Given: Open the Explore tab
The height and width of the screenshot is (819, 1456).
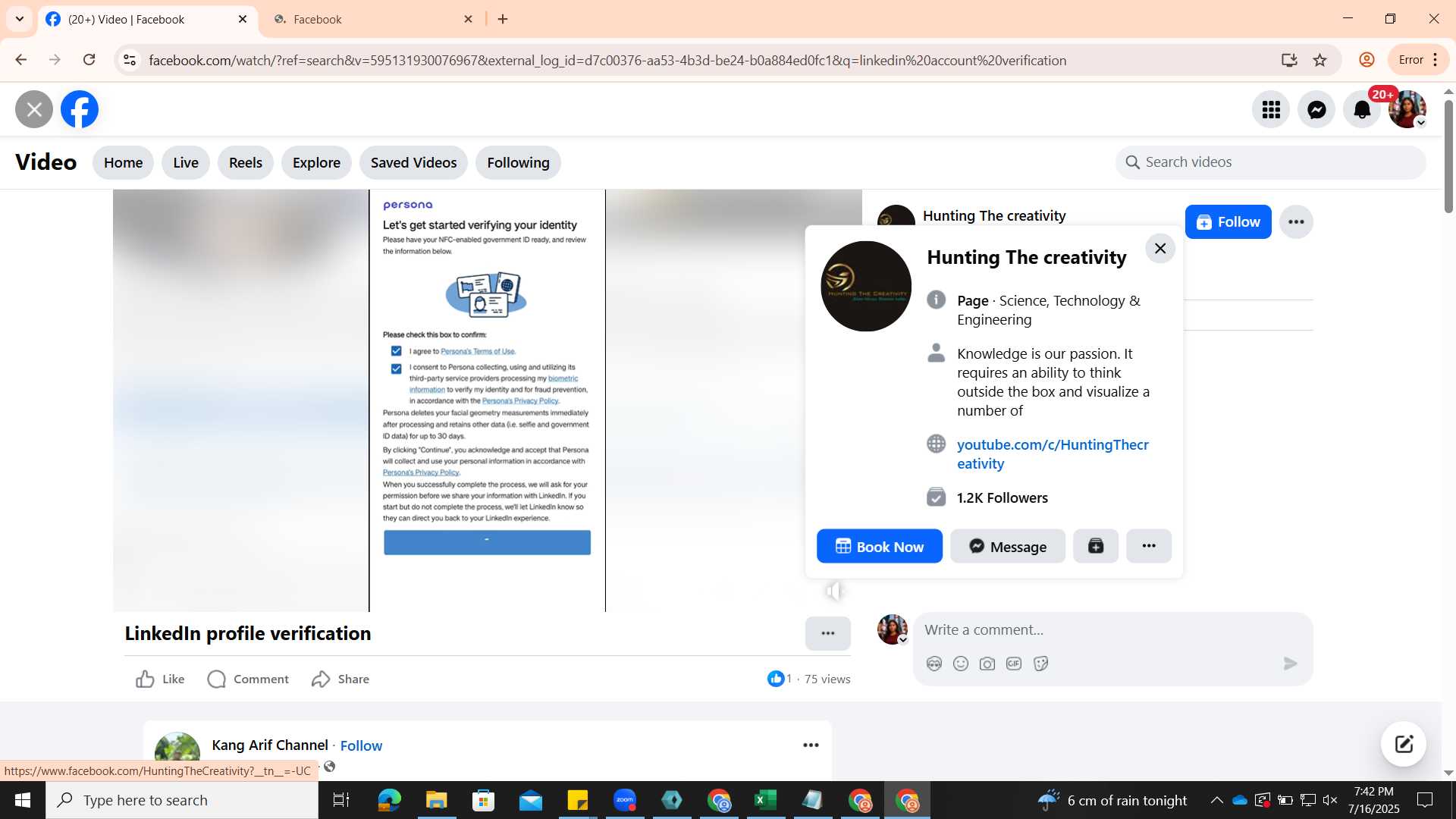Looking at the screenshot, I should click(x=316, y=162).
